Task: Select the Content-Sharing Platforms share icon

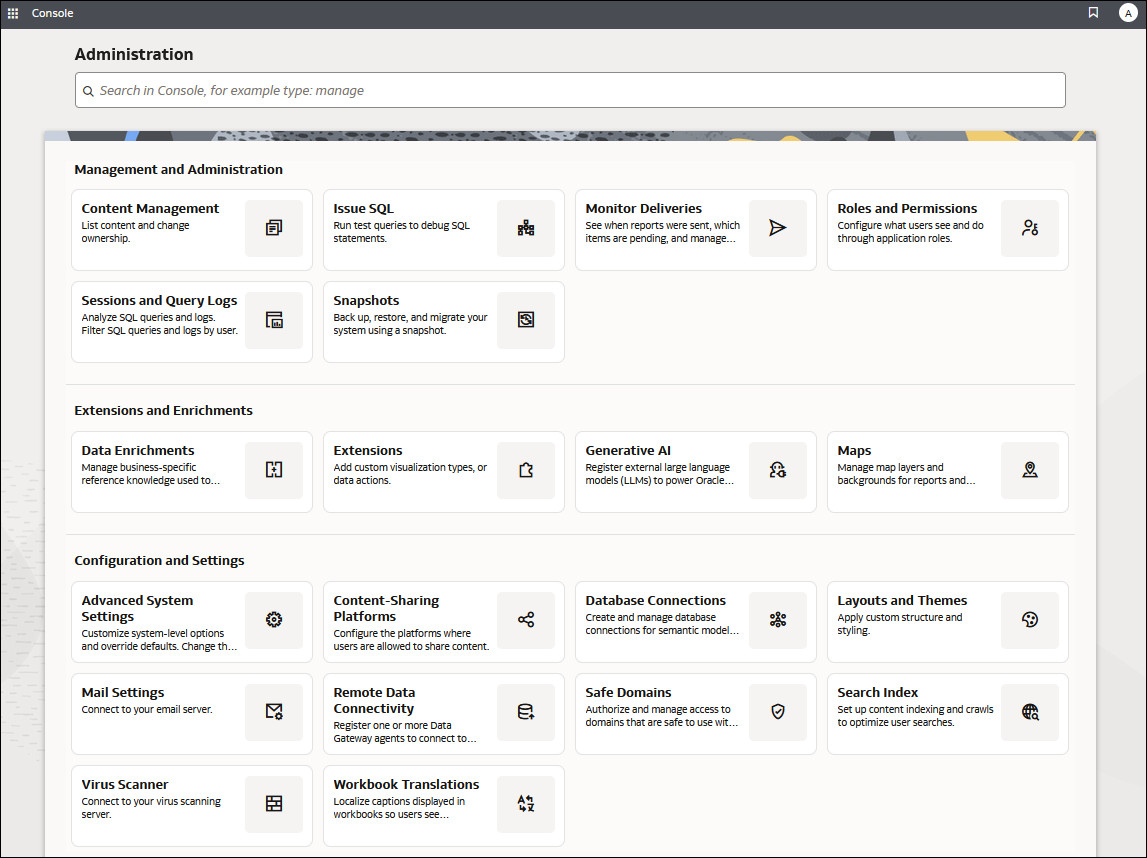Action: pyautogui.click(x=526, y=620)
